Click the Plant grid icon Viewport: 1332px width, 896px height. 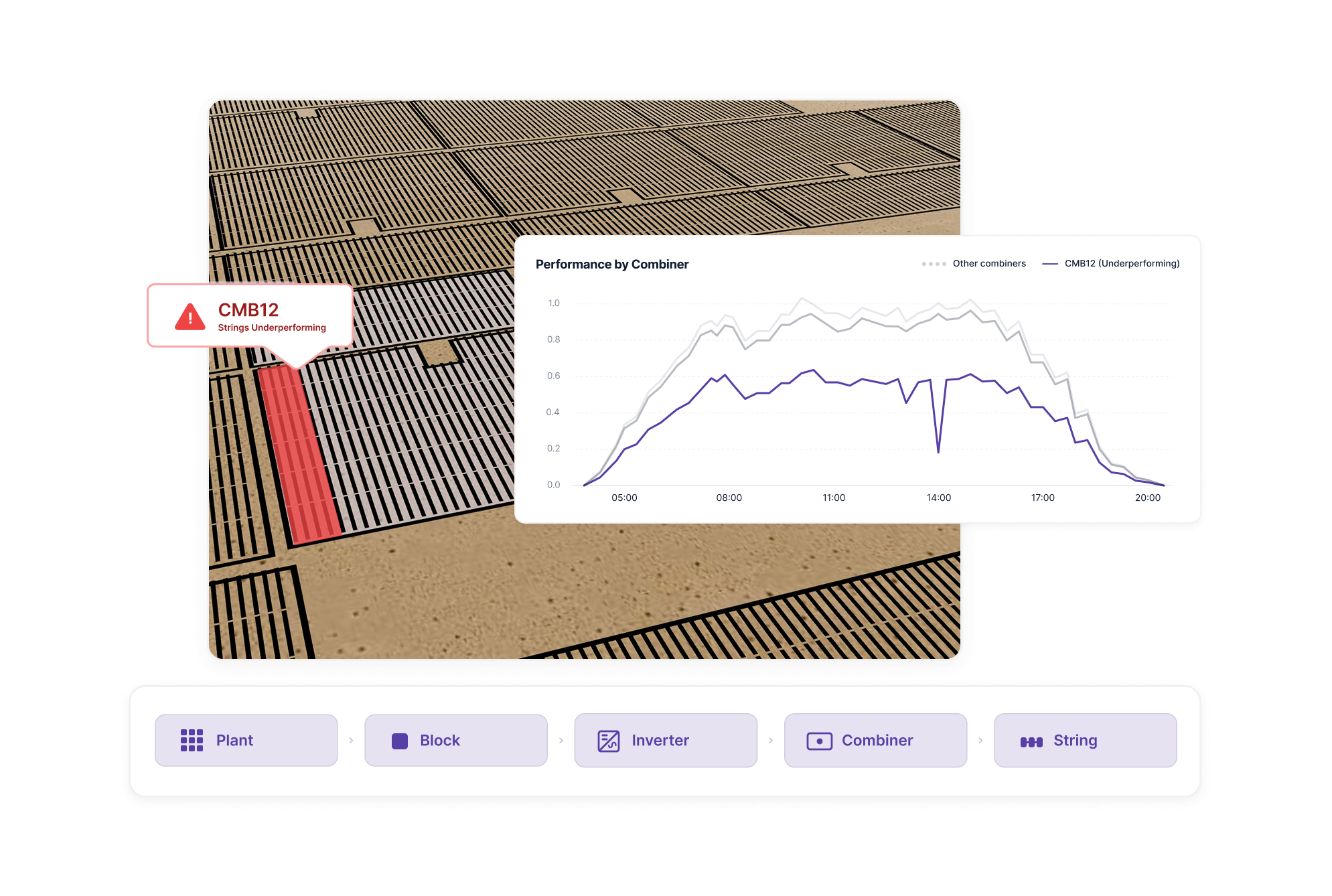192,740
